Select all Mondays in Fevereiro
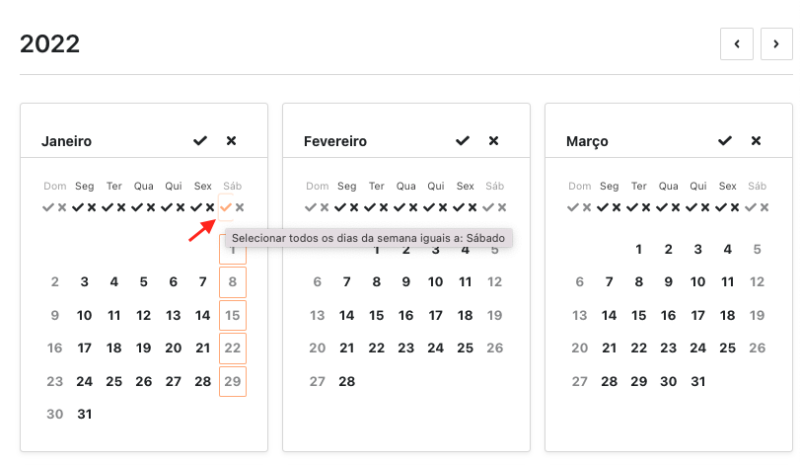 pos(340,207)
